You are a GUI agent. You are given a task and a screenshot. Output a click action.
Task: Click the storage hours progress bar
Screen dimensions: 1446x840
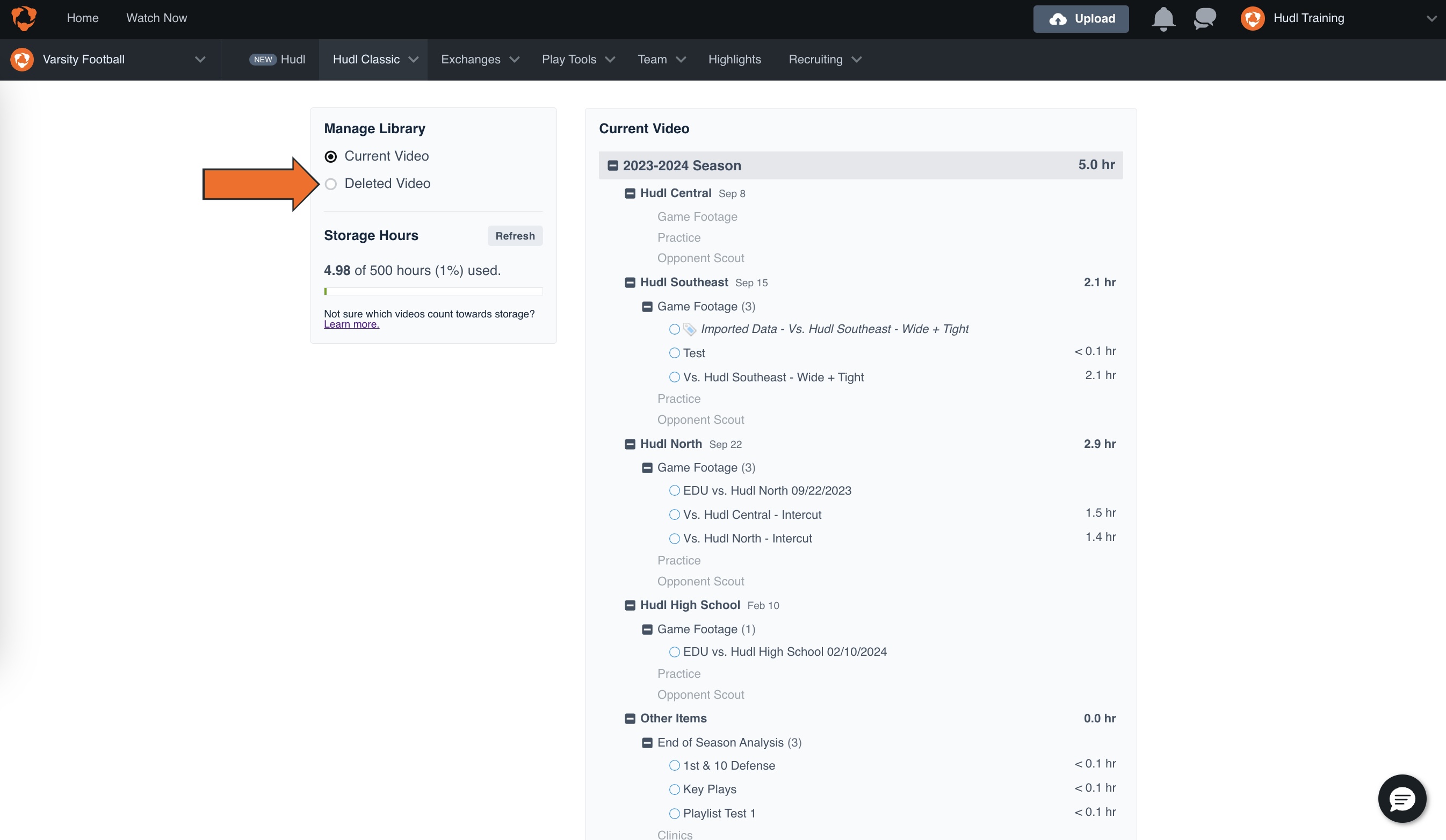tap(433, 292)
